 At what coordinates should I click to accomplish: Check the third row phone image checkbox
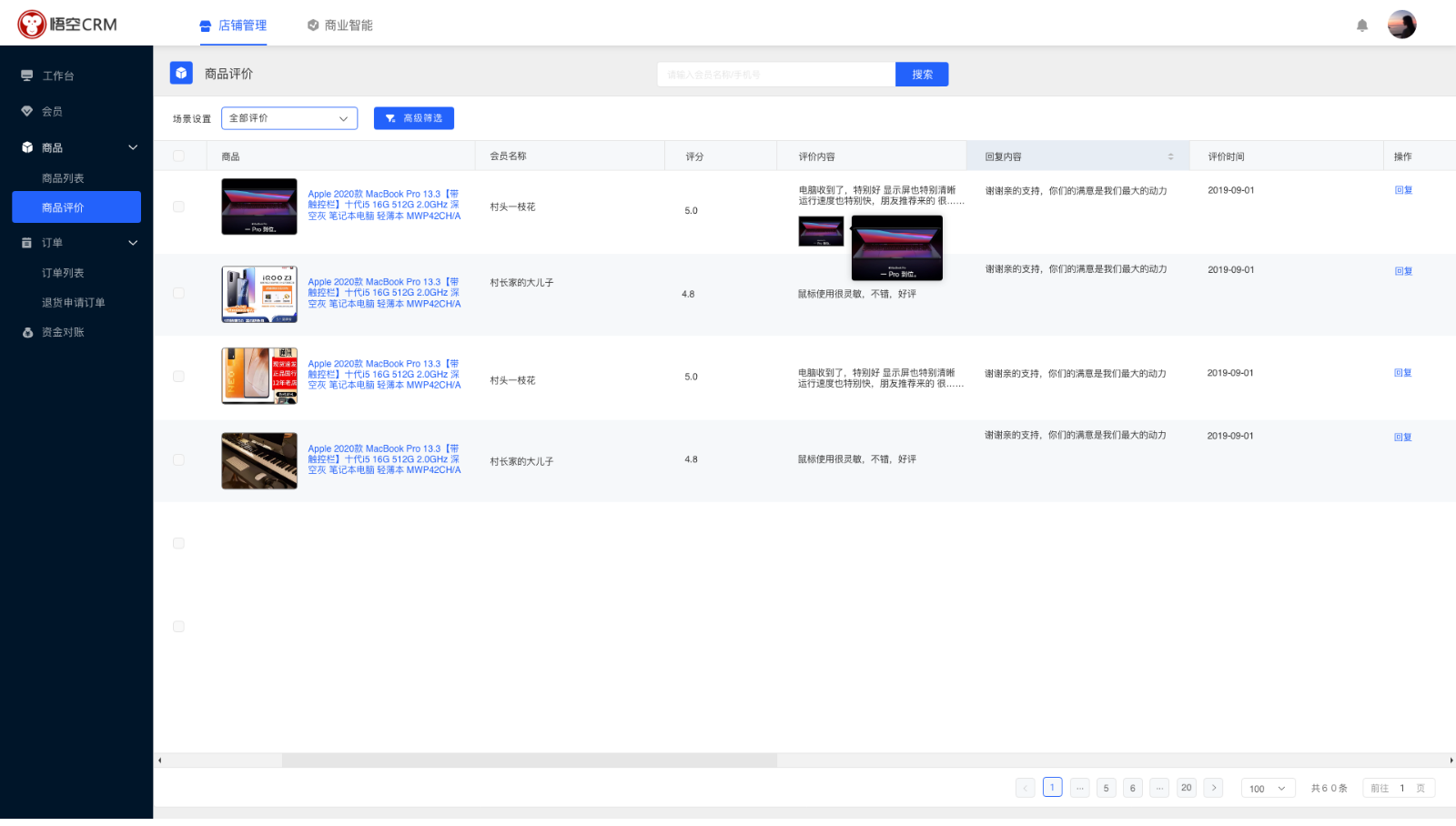click(178, 376)
